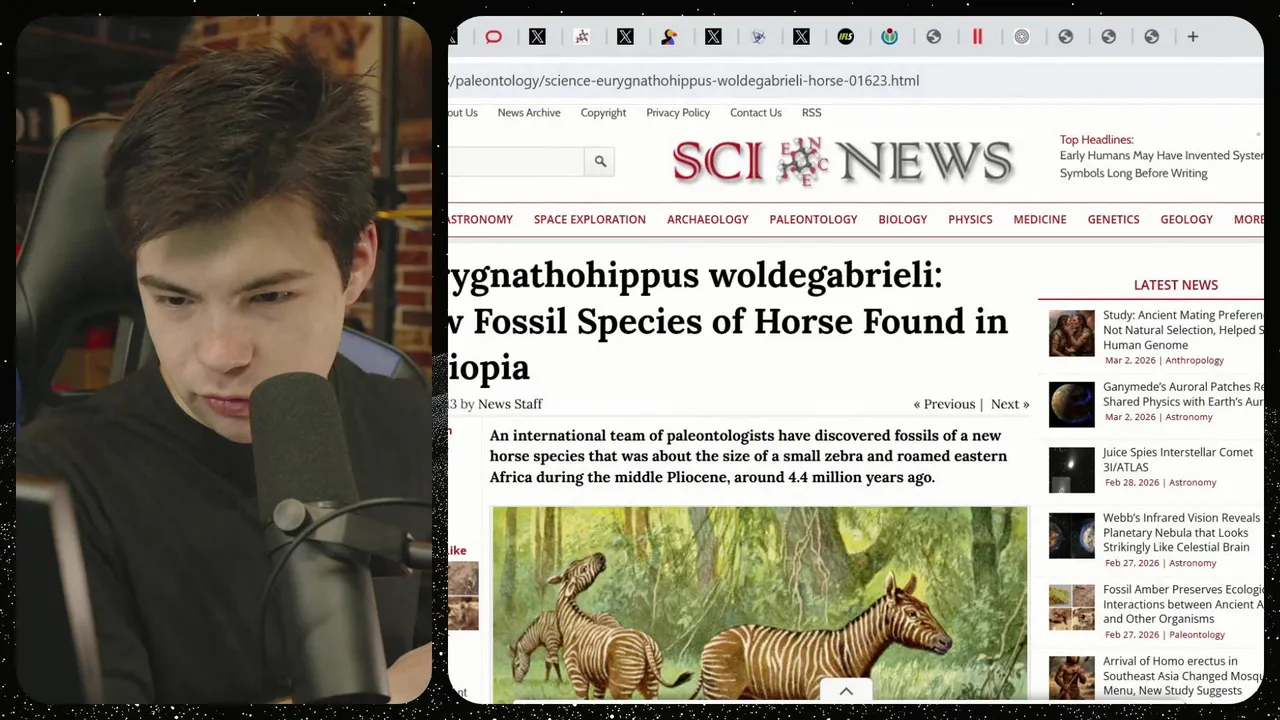Click the Ganymede planet thumbnail
Viewport: 1280px width, 720px height.
(1071, 405)
